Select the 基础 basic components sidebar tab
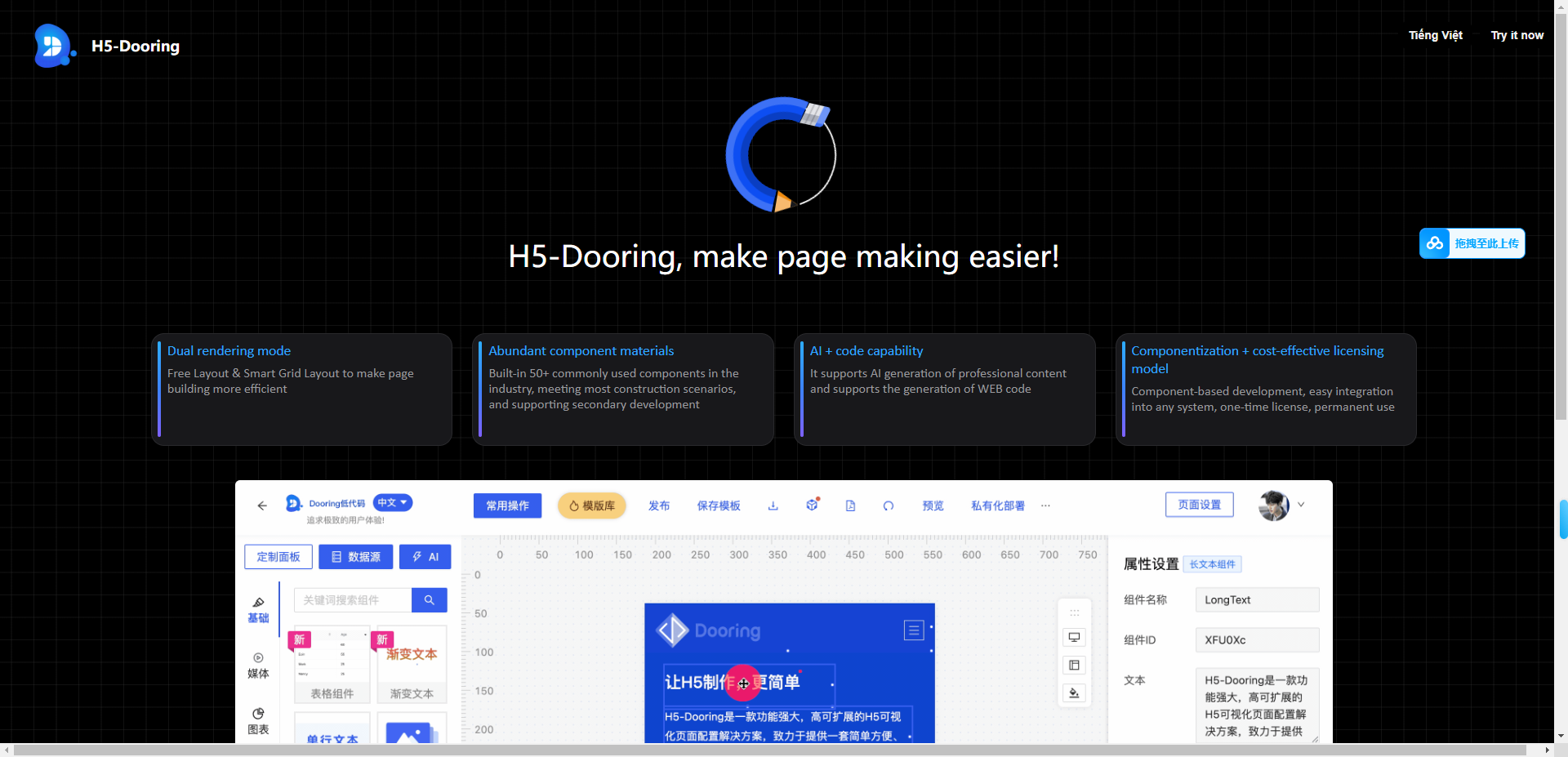This screenshot has height=757, width=1568. click(x=258, y=610)
